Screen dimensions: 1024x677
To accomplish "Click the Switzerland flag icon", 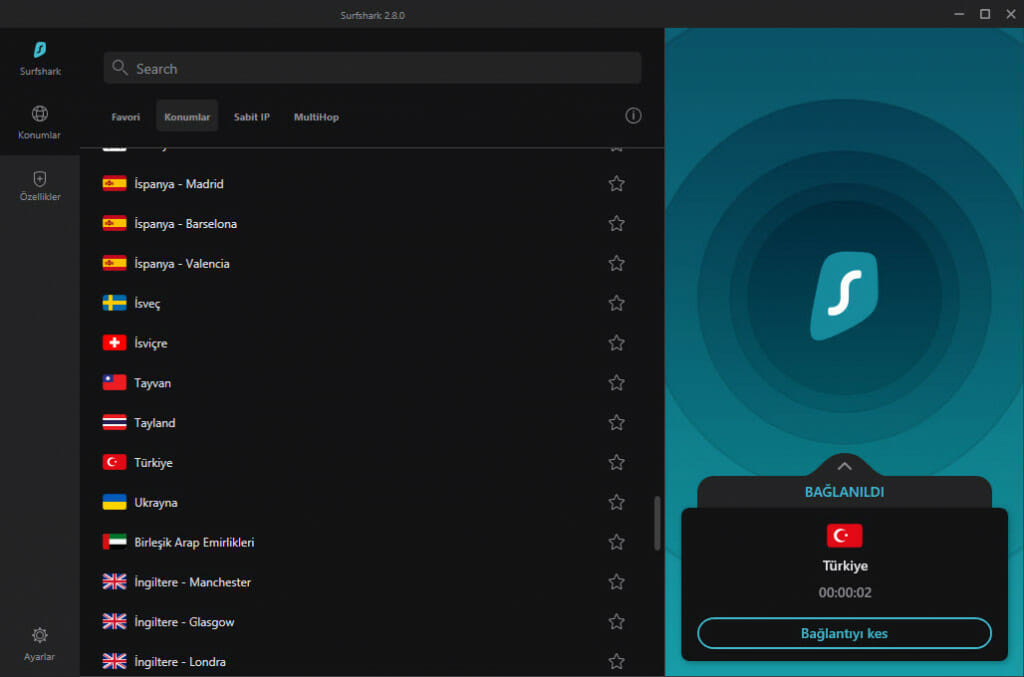I will click(114, 343).
